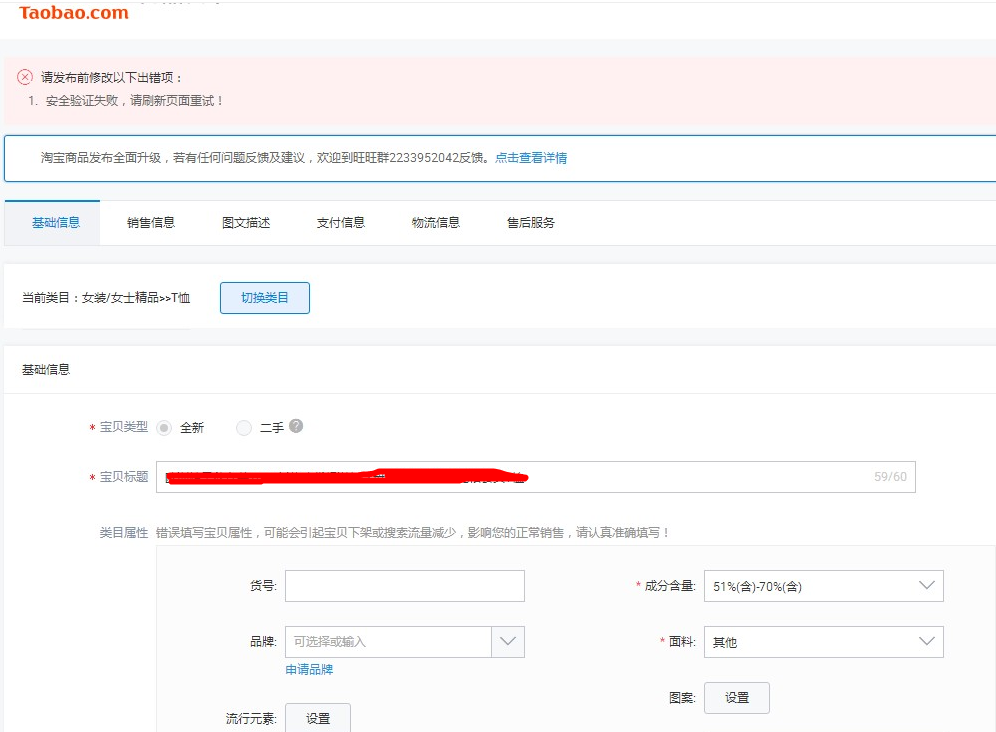996x732 pixels.
Task: Click the 点击查看详情 link
Action: 531,158
